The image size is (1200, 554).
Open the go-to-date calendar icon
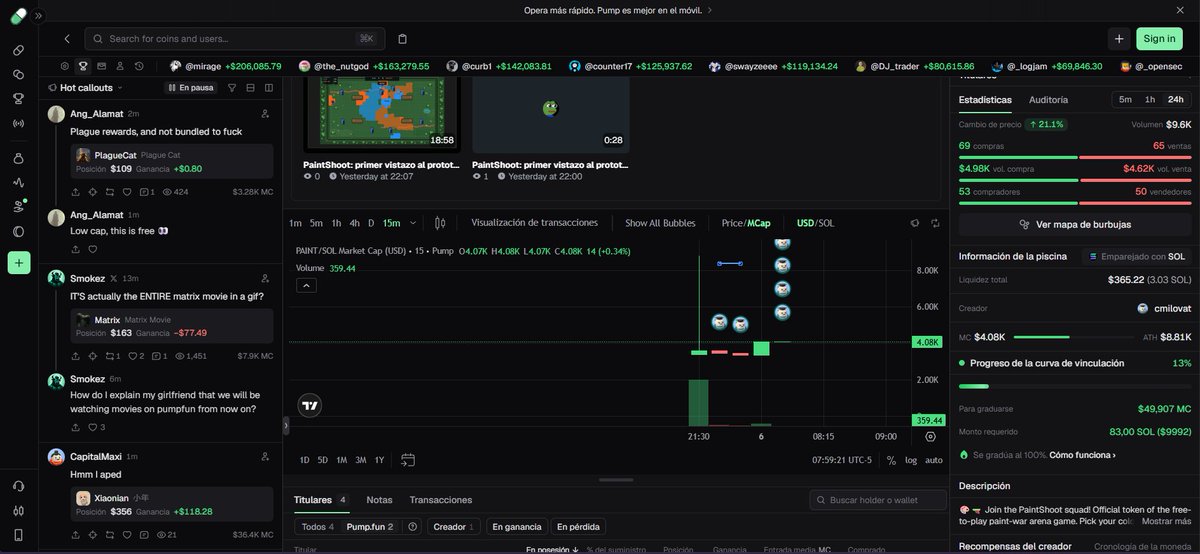point(408,460)
